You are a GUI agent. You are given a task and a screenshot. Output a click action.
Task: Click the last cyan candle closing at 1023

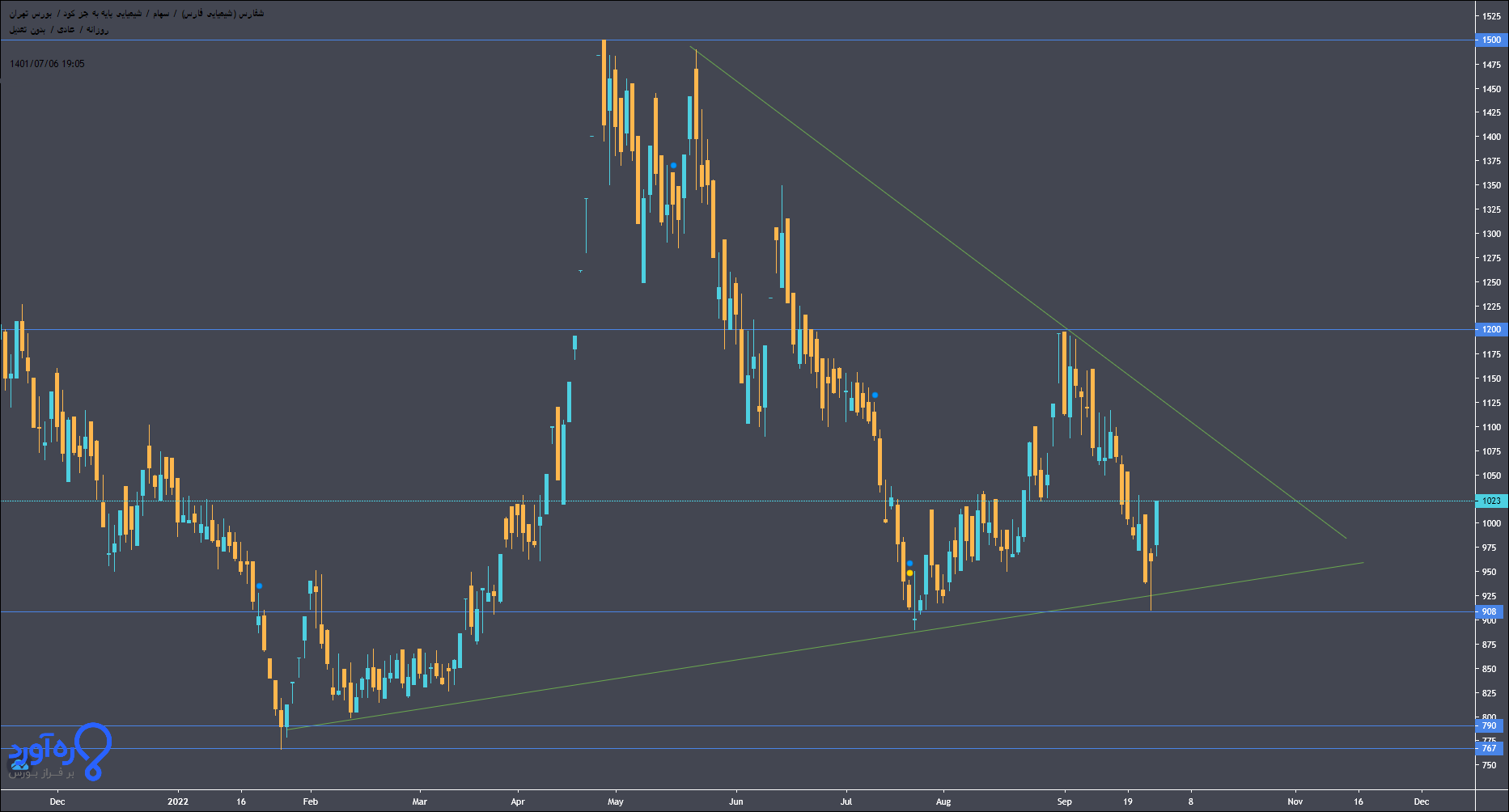(x=1157, y=523)
